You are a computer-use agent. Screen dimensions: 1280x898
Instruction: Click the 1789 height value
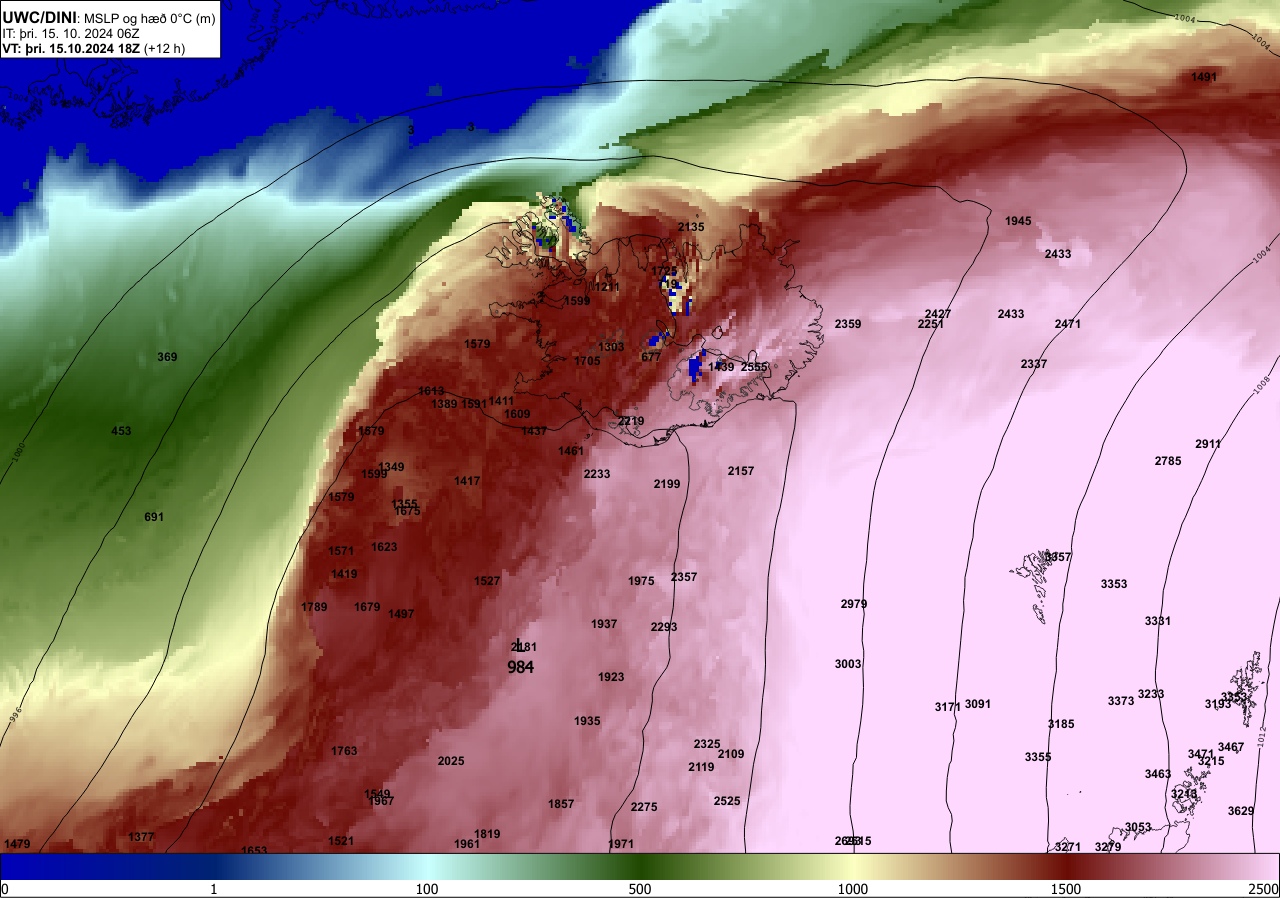click(314, 607)
